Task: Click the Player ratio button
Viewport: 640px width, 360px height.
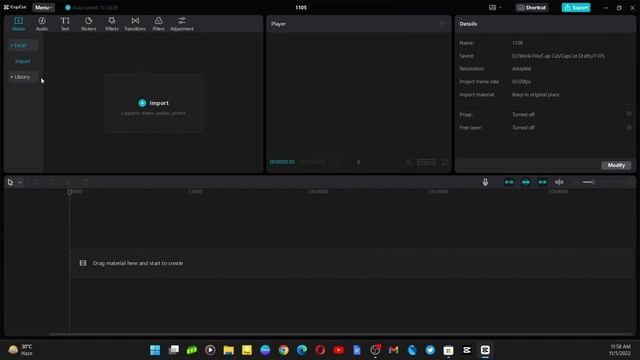Action: (x=426, y=162)
